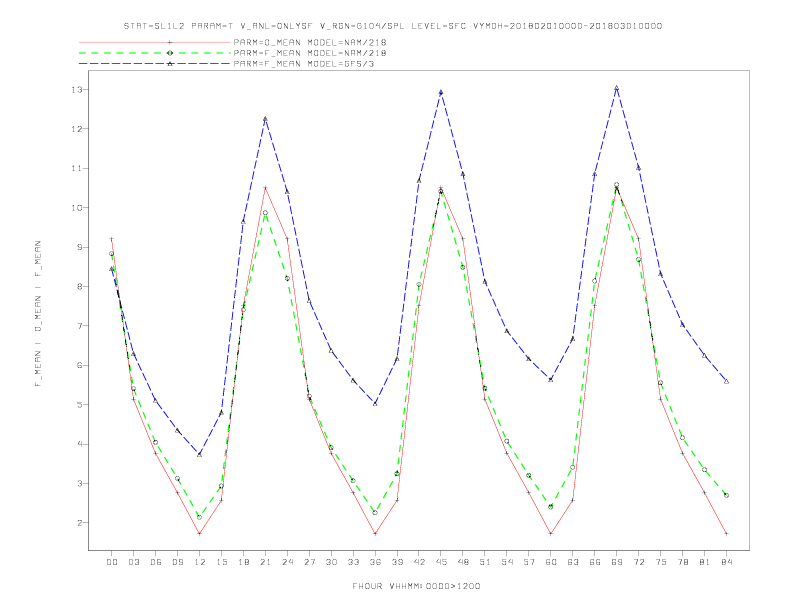
Task: Click y-axis tick label 13
Action: 77,89
